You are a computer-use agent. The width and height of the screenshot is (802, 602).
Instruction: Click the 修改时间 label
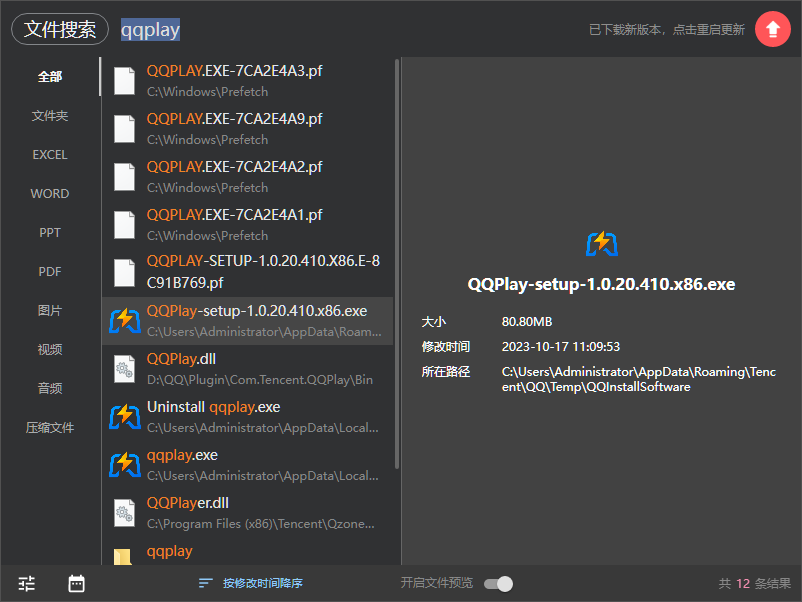(445, 347)
